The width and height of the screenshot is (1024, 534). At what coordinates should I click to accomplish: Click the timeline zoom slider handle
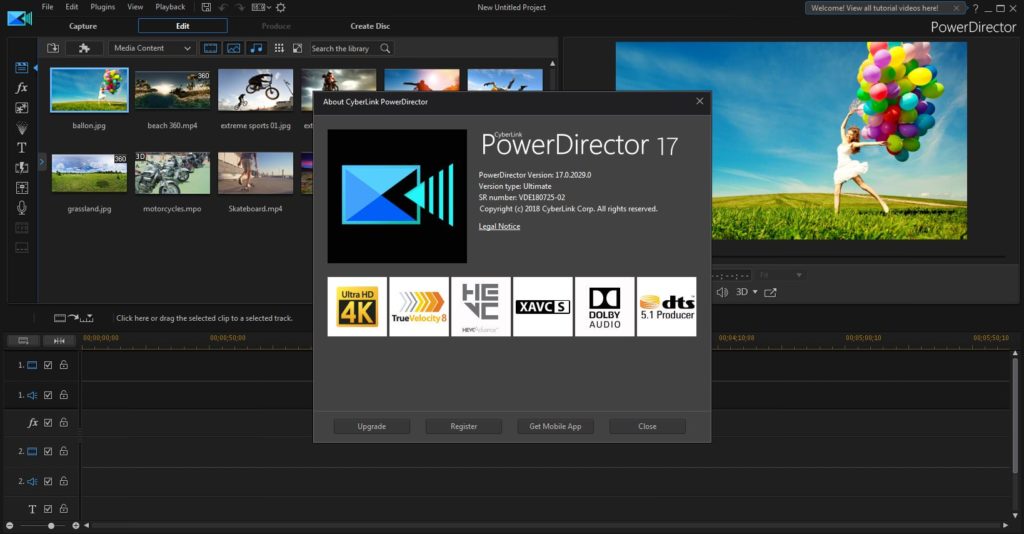click(51, 525)
